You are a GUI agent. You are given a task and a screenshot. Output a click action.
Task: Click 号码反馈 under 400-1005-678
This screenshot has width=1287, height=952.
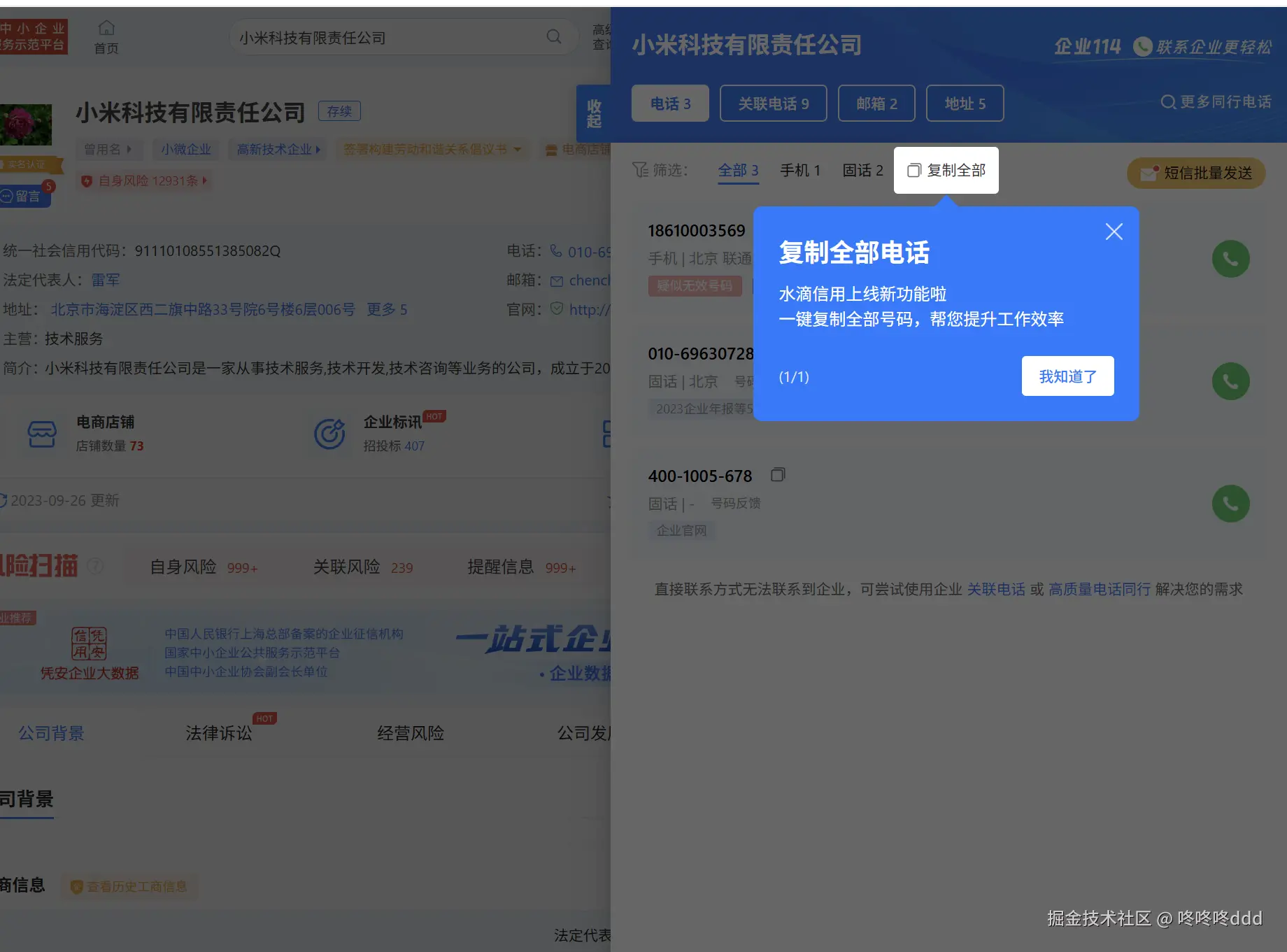point(736,503)
